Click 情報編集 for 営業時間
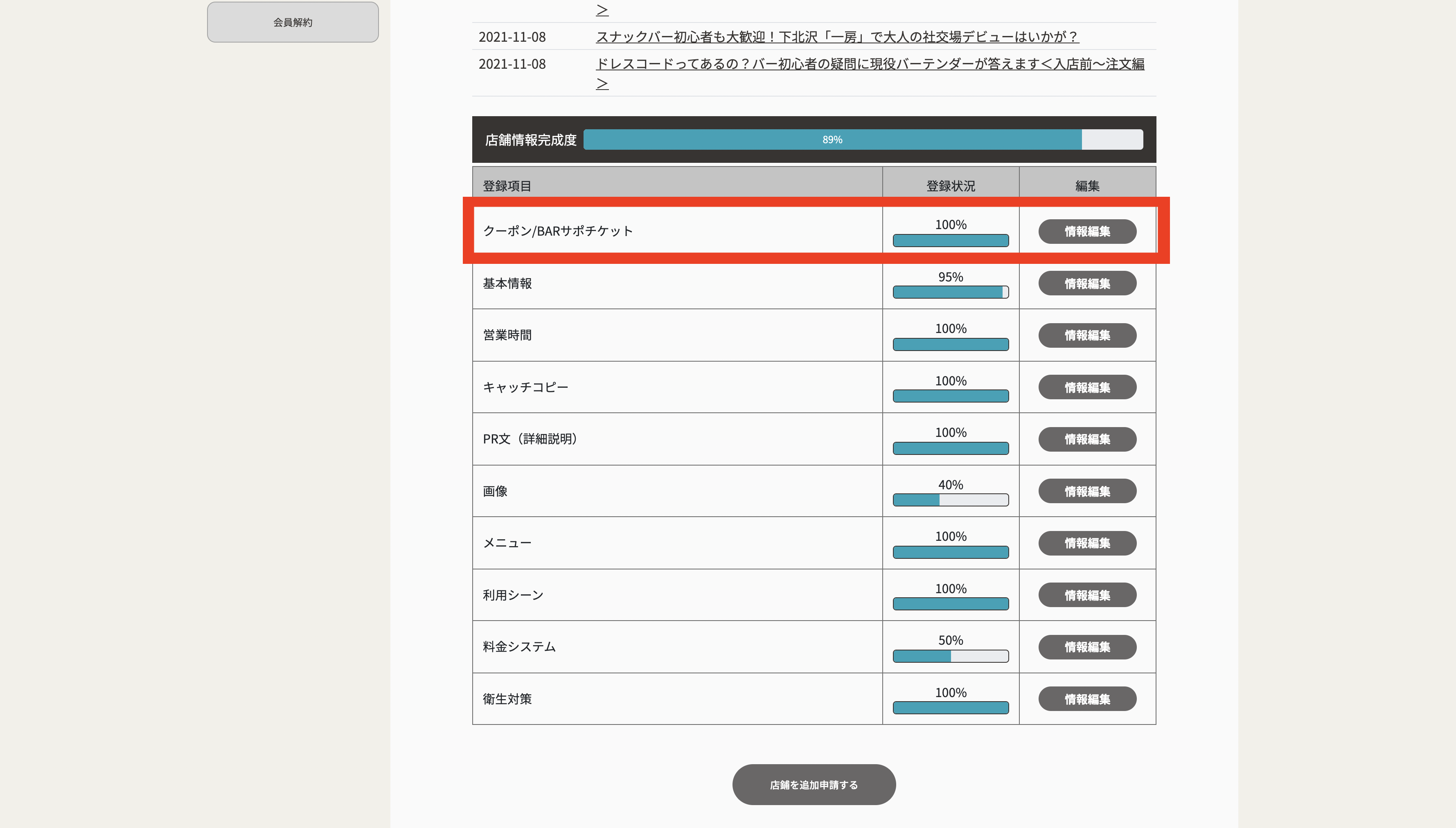The image size is (1456, 828). coord(1087,335)
